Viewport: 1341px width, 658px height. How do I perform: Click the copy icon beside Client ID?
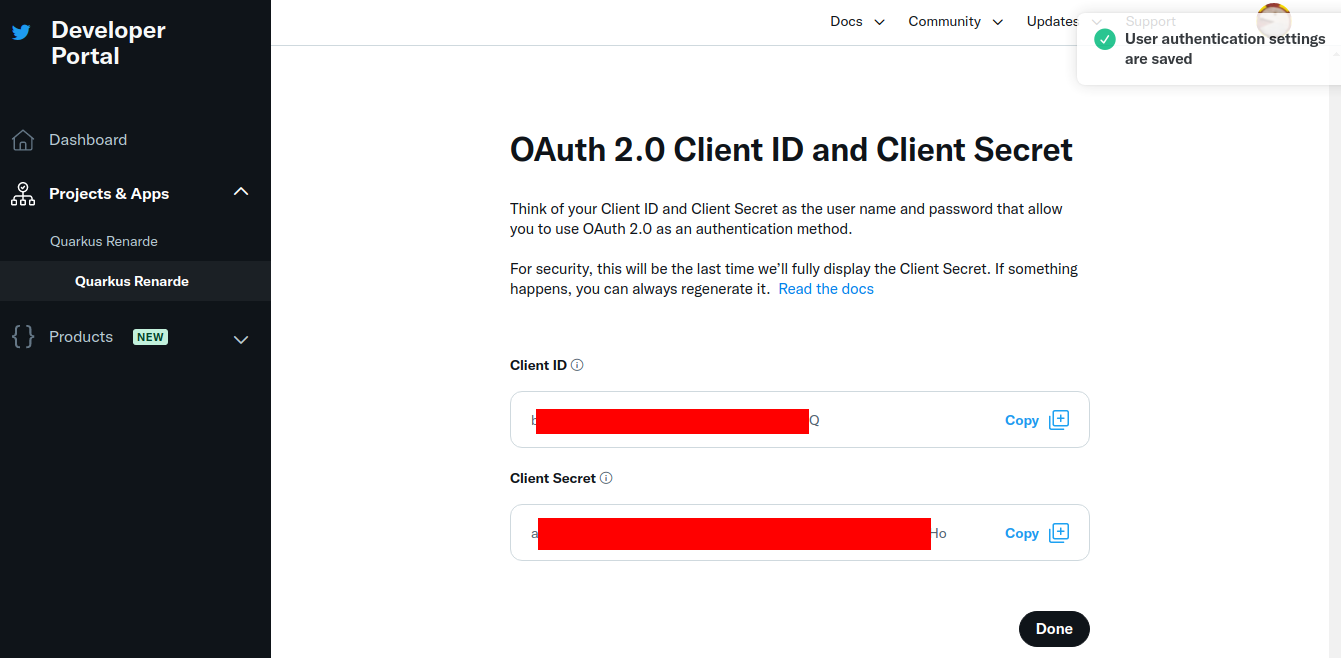1059,420
